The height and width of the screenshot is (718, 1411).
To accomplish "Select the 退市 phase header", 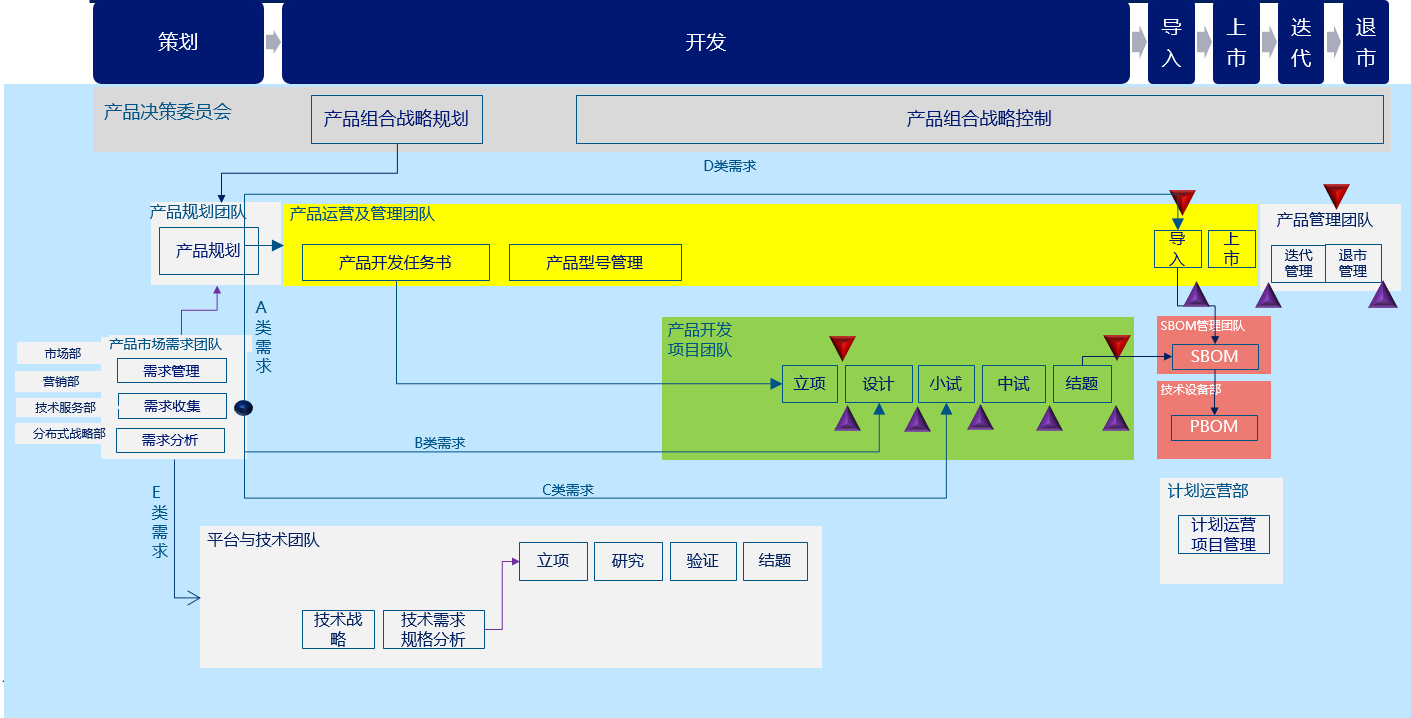I will coord(1365,42).
